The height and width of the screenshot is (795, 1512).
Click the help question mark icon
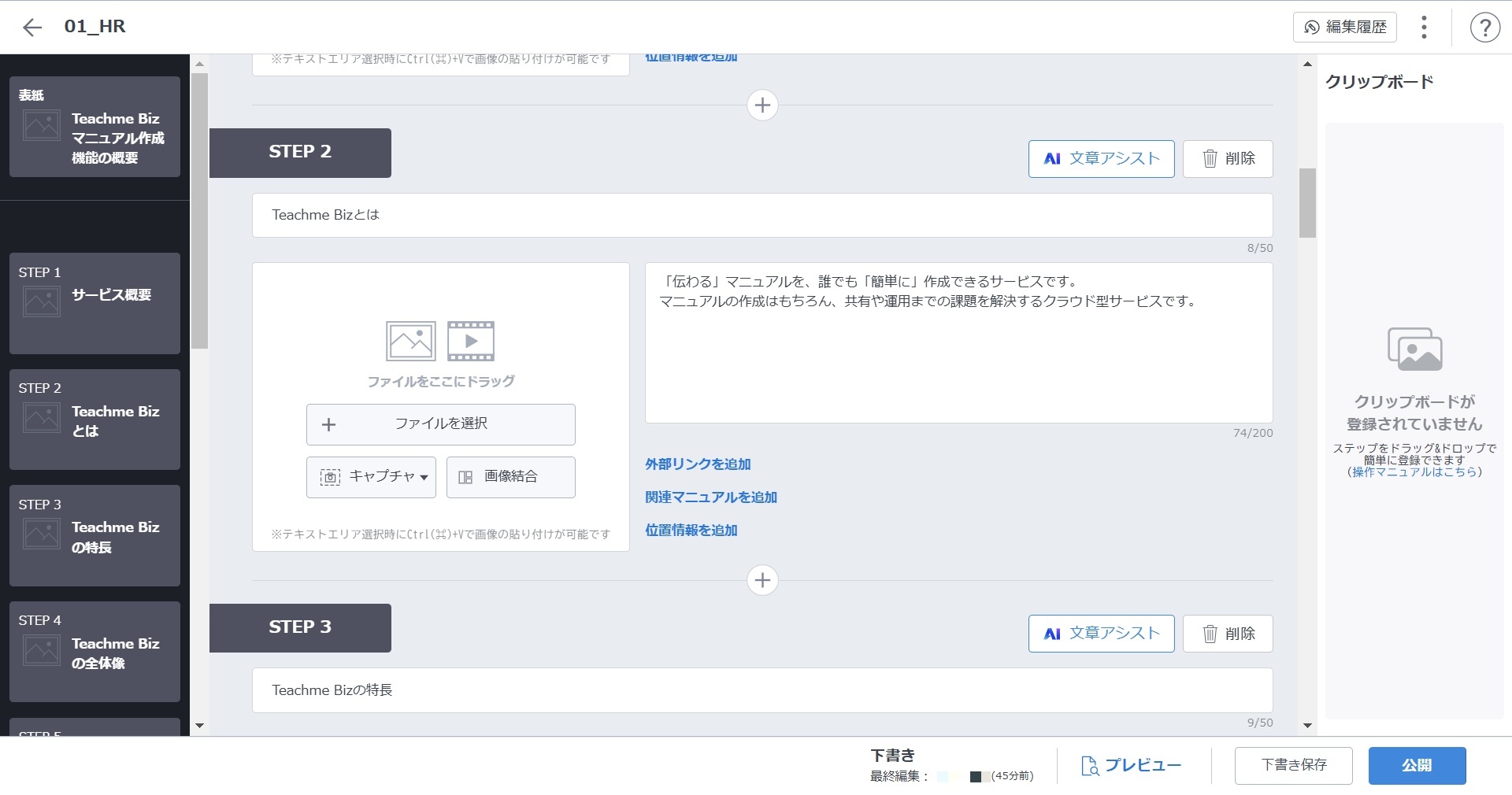(x=1484, y=28)
